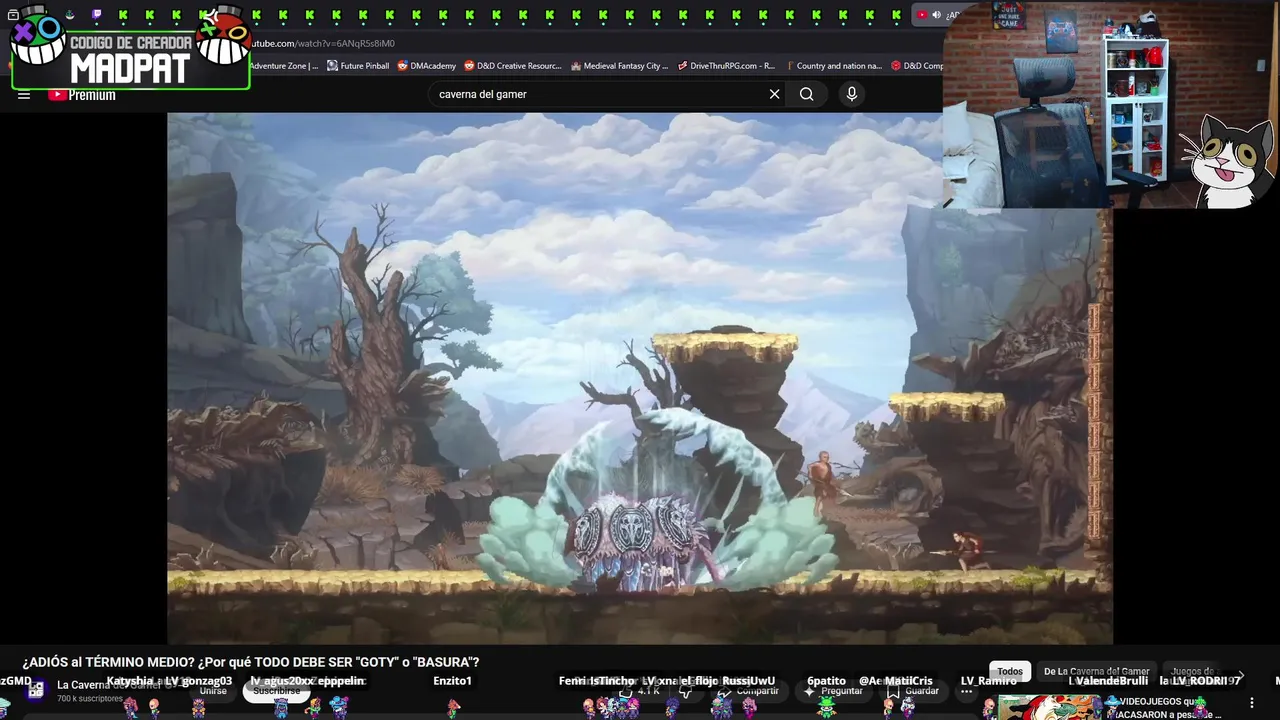This screenshot has height=720, width=1280.
Task: Open the Country and nation names bookmark
Action: pos(833,66)
